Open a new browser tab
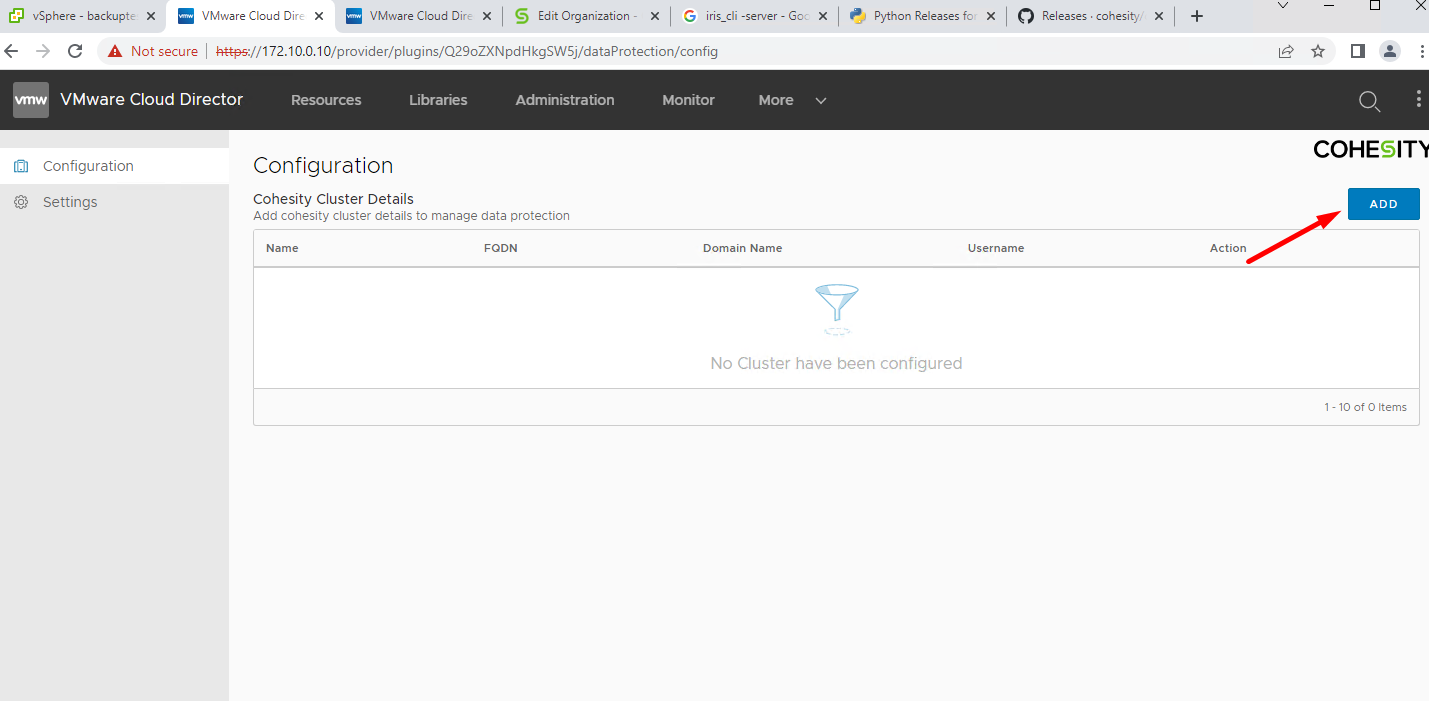 (x=1197, y=16)
